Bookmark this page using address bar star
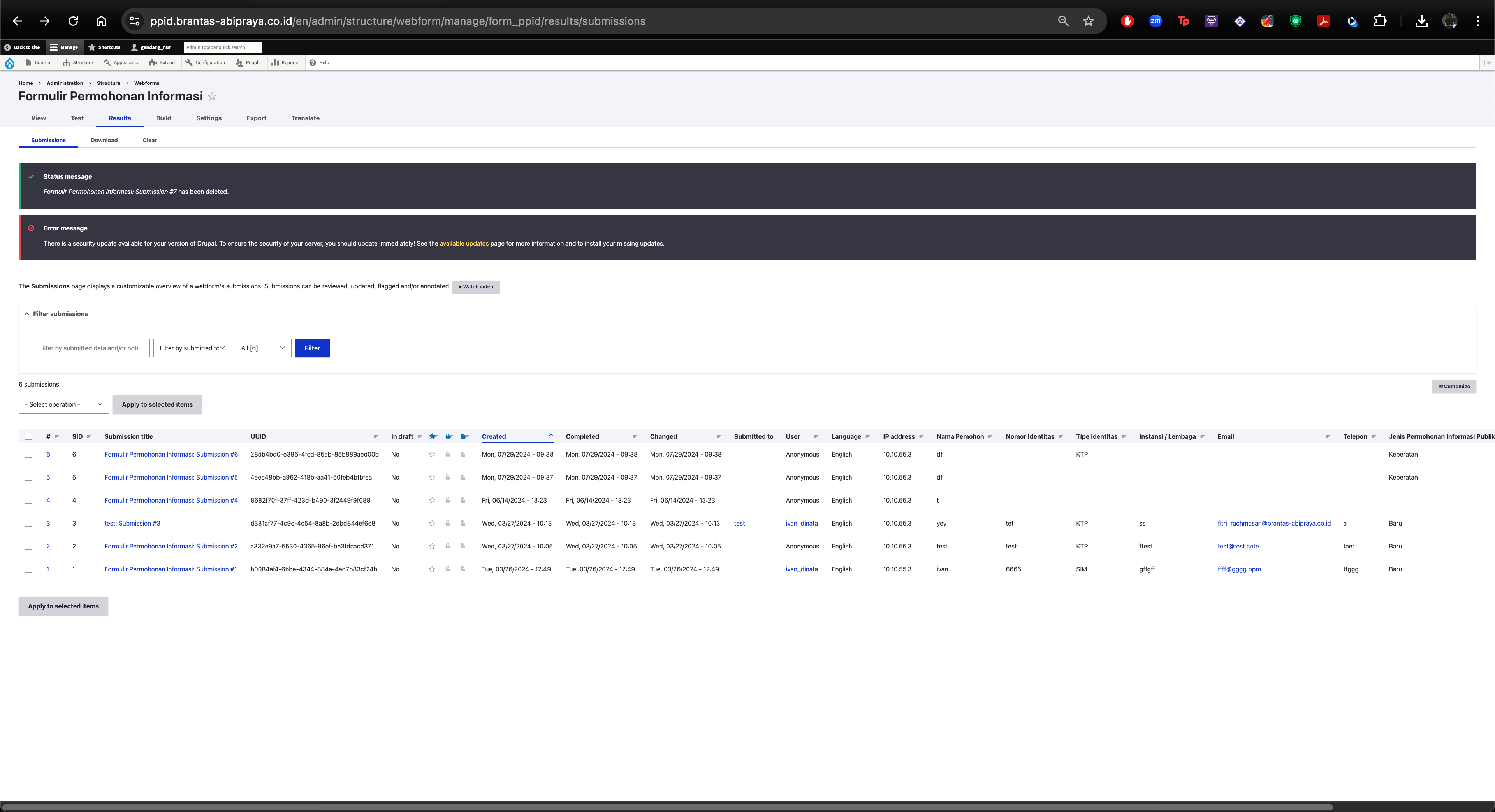The image size is (1495, 812). coord(1088,21)
